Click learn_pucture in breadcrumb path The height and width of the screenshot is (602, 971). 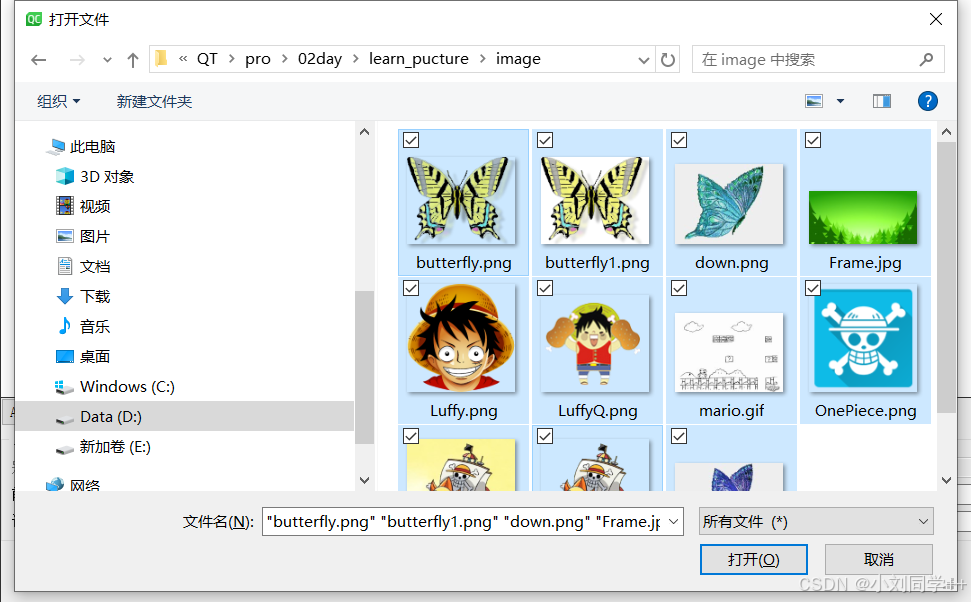pyautogui.click(x=419, y=59)
